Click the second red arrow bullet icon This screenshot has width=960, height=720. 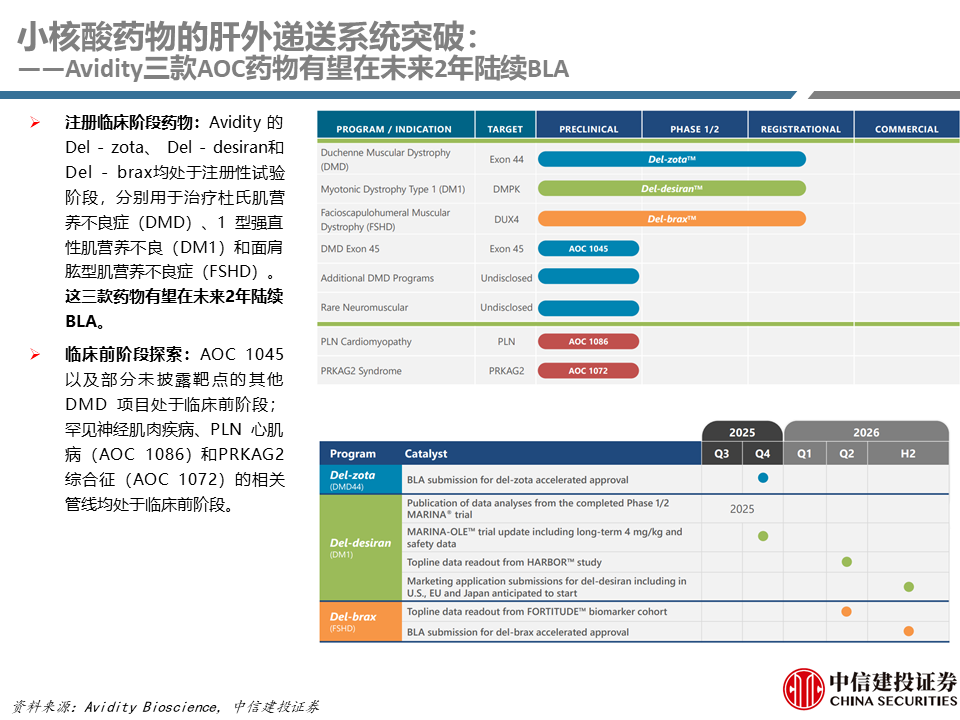tap(35, 354)
